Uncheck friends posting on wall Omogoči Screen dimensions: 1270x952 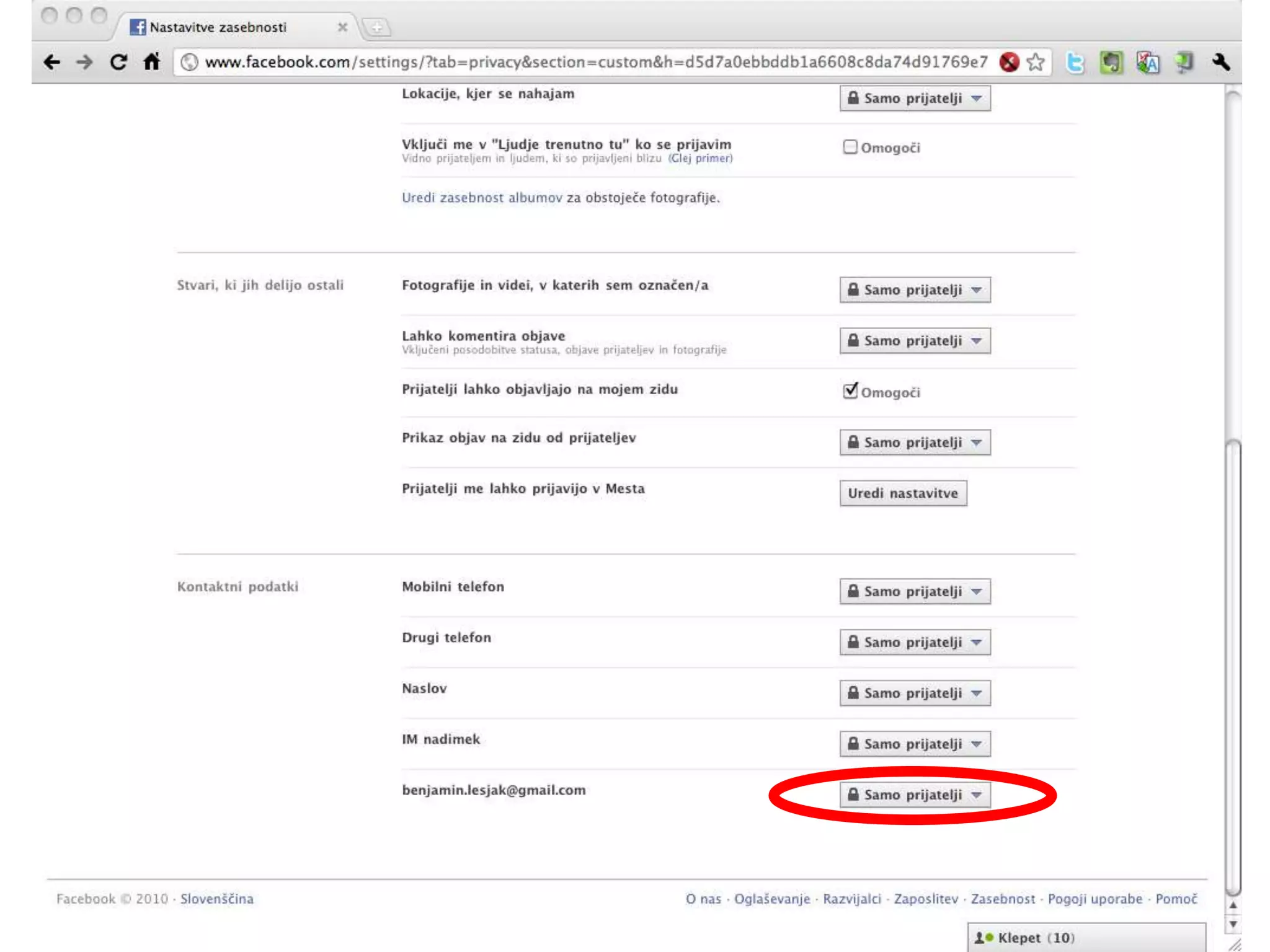[x=850, y=391]
